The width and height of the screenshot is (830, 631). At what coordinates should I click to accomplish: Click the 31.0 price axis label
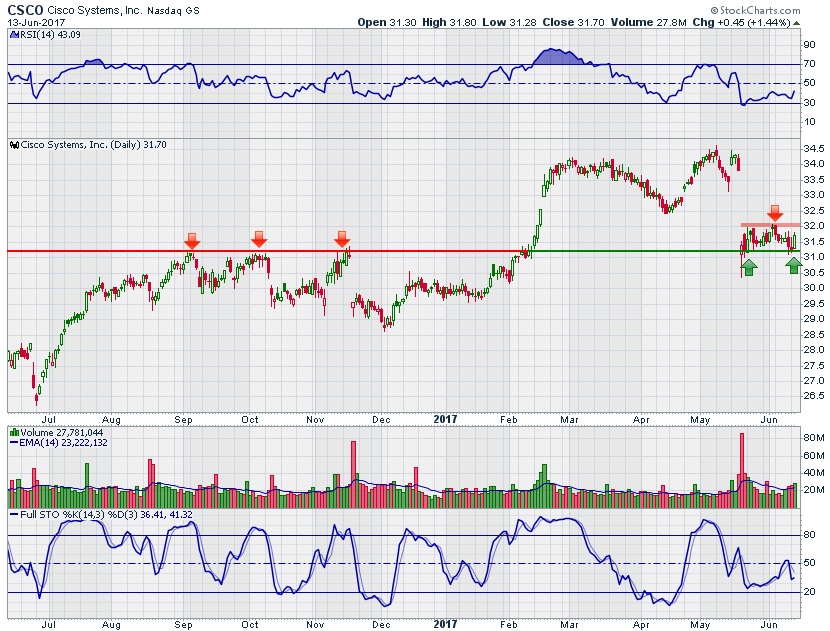[814, 257]
